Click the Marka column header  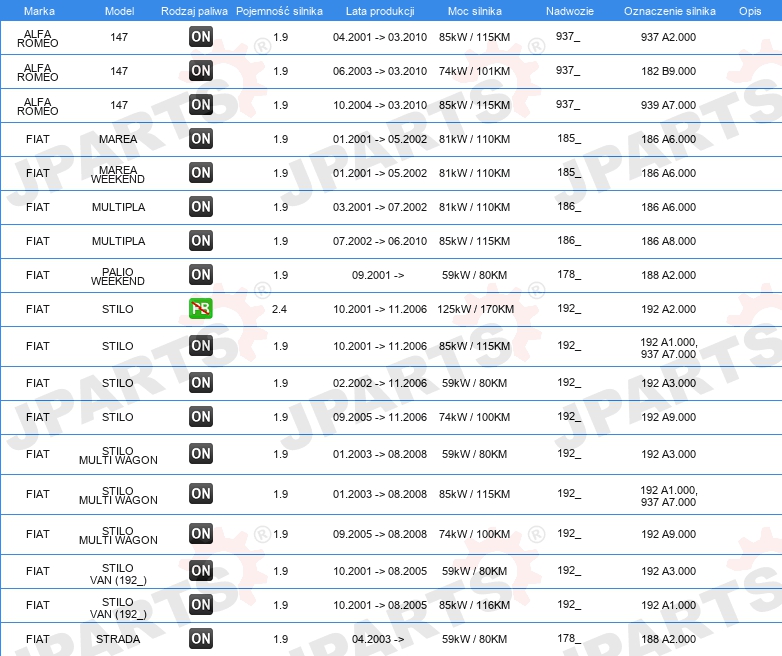[39, 11]
